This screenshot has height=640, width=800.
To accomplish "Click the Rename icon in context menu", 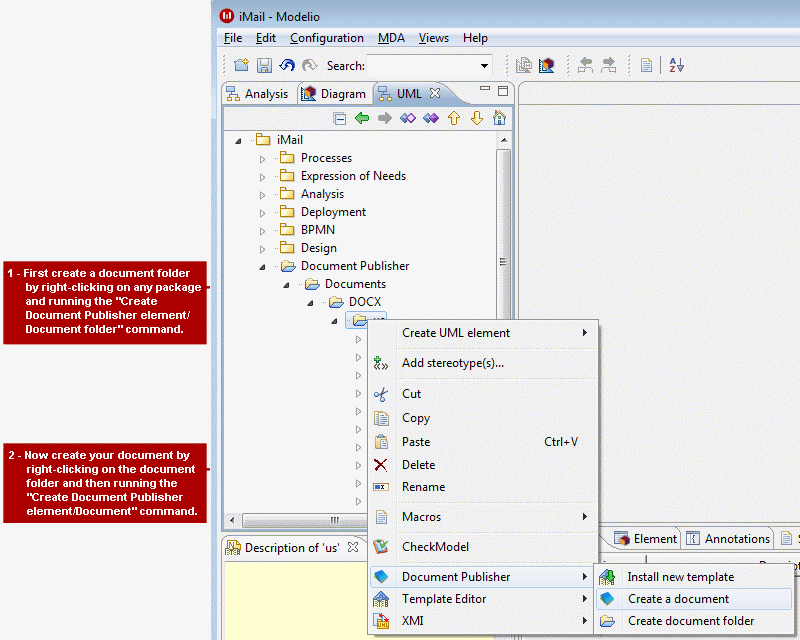I will (381, 487).
